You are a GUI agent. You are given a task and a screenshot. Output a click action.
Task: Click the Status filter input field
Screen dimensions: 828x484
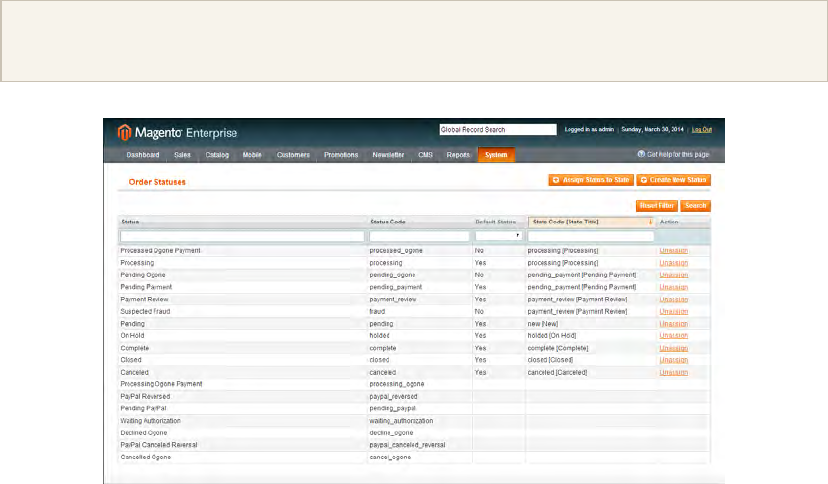click(242, 236)
